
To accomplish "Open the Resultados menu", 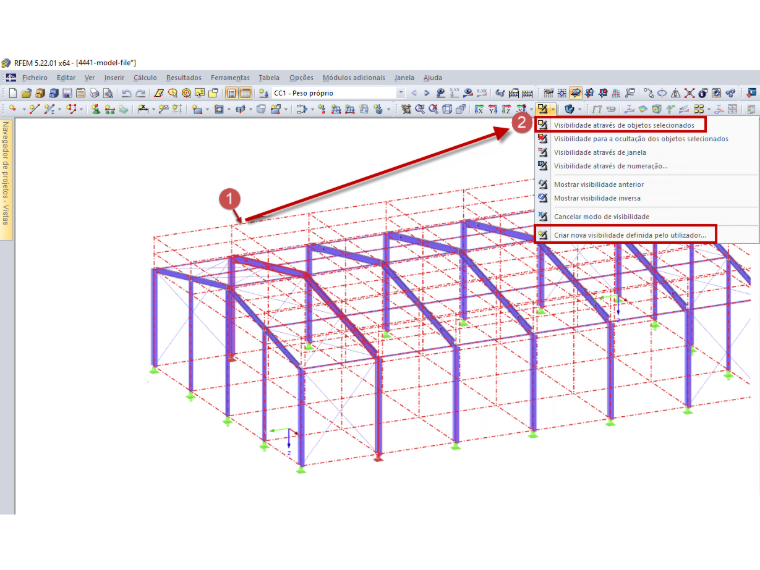I will click(x=184, y=78).
